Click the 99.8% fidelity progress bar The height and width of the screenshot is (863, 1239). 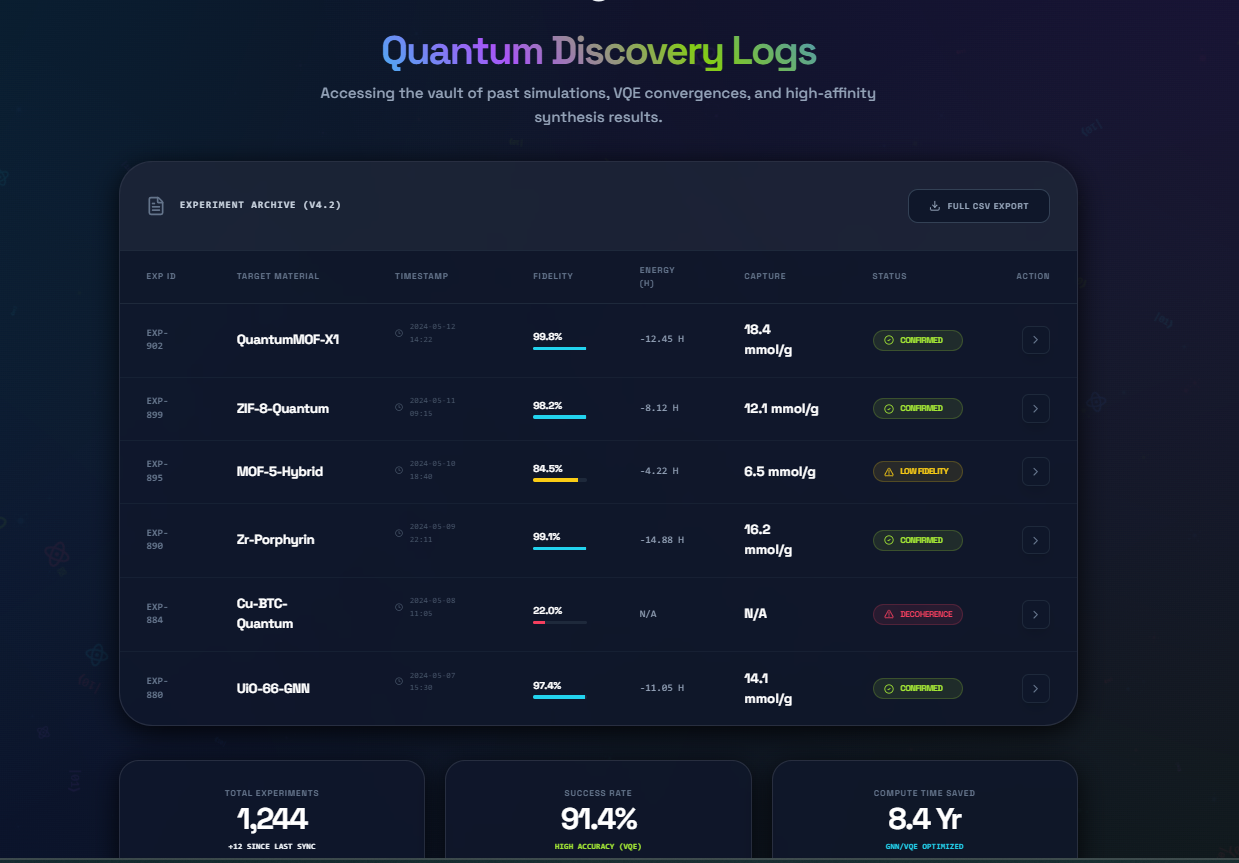559,348
